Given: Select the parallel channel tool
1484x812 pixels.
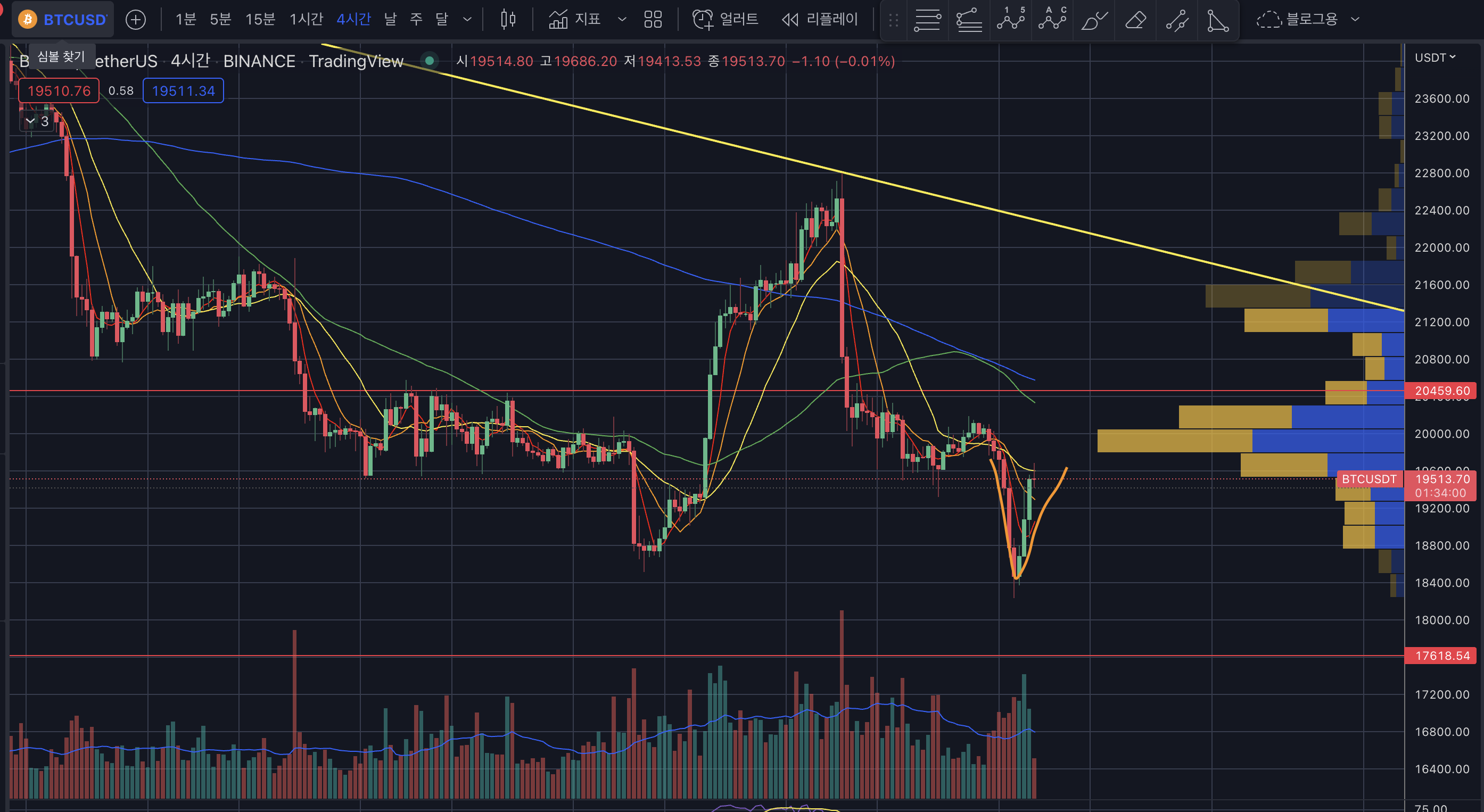Looking at the screenshot, I should coord(1176,20).
